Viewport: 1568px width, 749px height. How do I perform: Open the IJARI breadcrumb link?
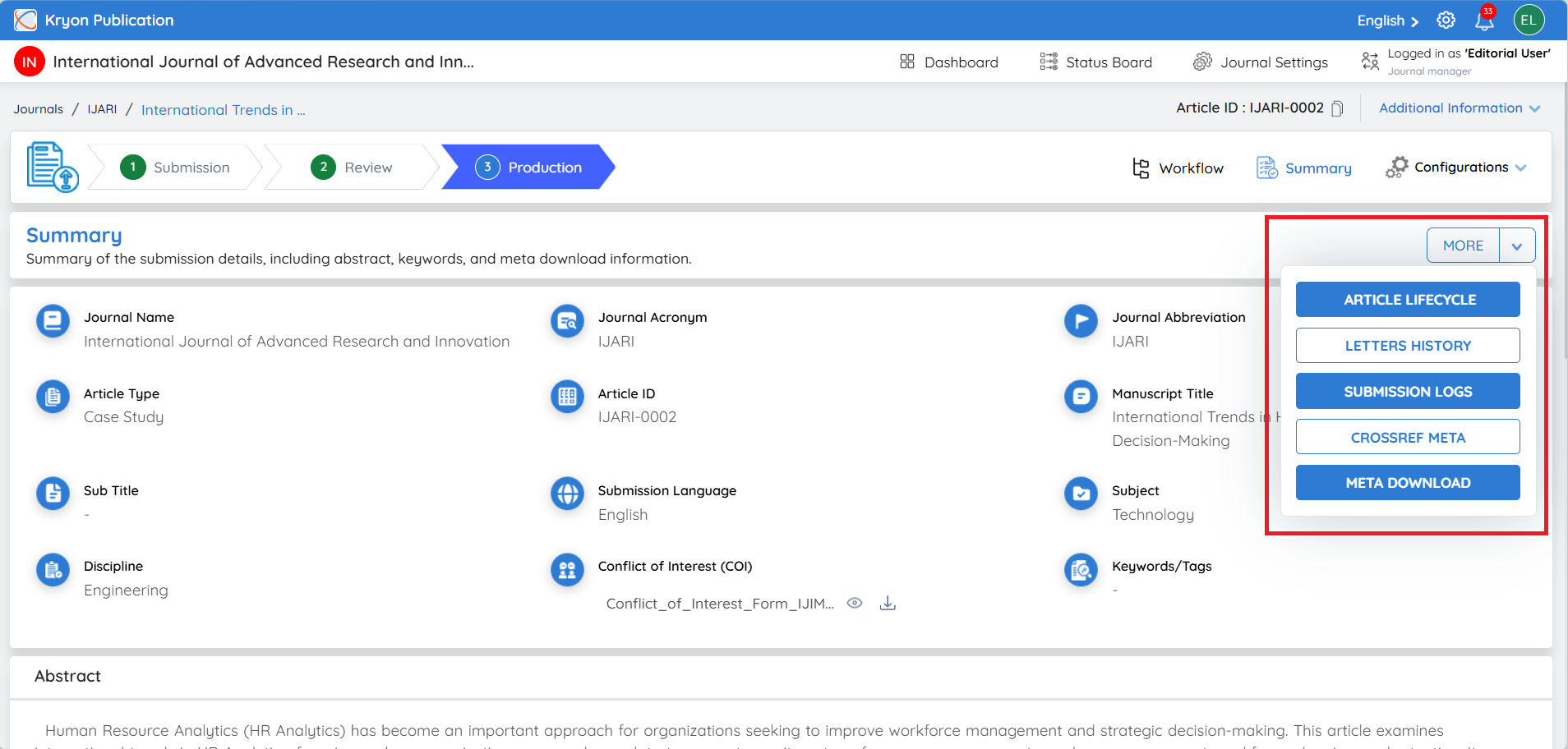(102, 109)
